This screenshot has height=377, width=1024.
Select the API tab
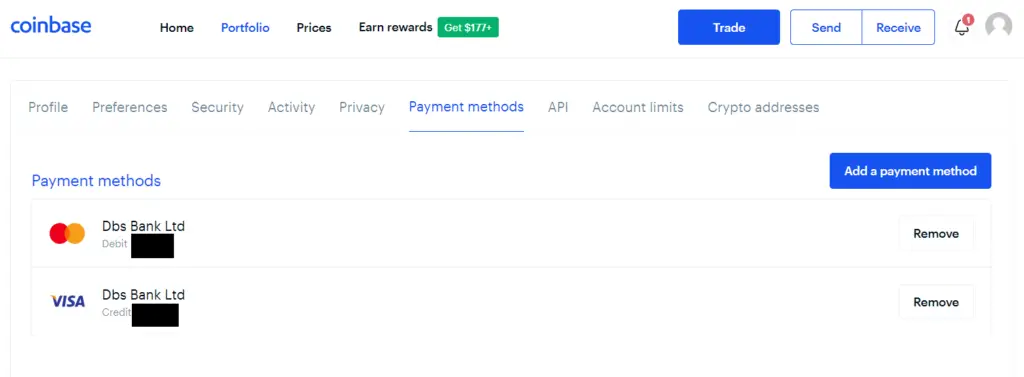[x=558, y=107]
